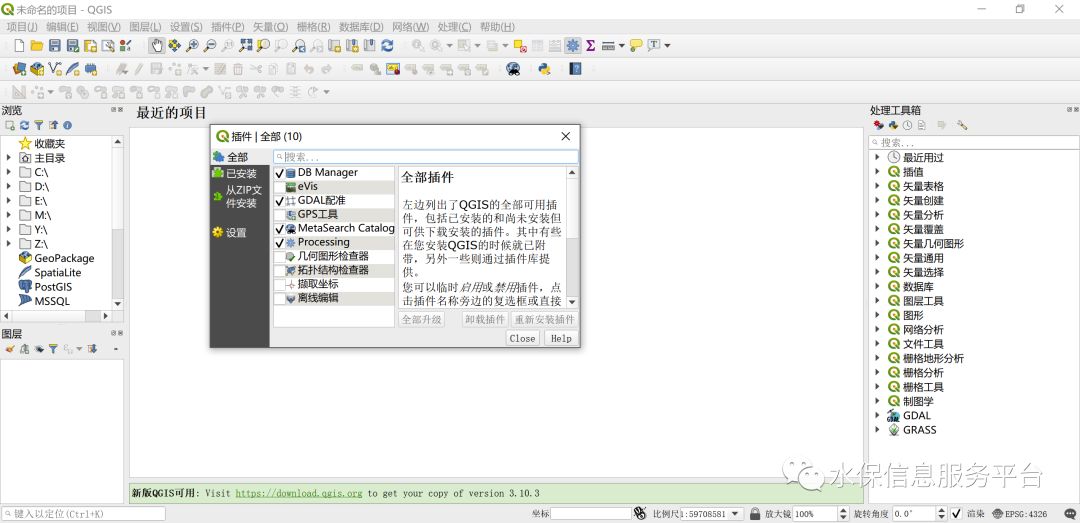Open Processing toolbox via gear toolbar icon
The width and height of the screenshot is (1080, 523).
[x=573, y=46]
